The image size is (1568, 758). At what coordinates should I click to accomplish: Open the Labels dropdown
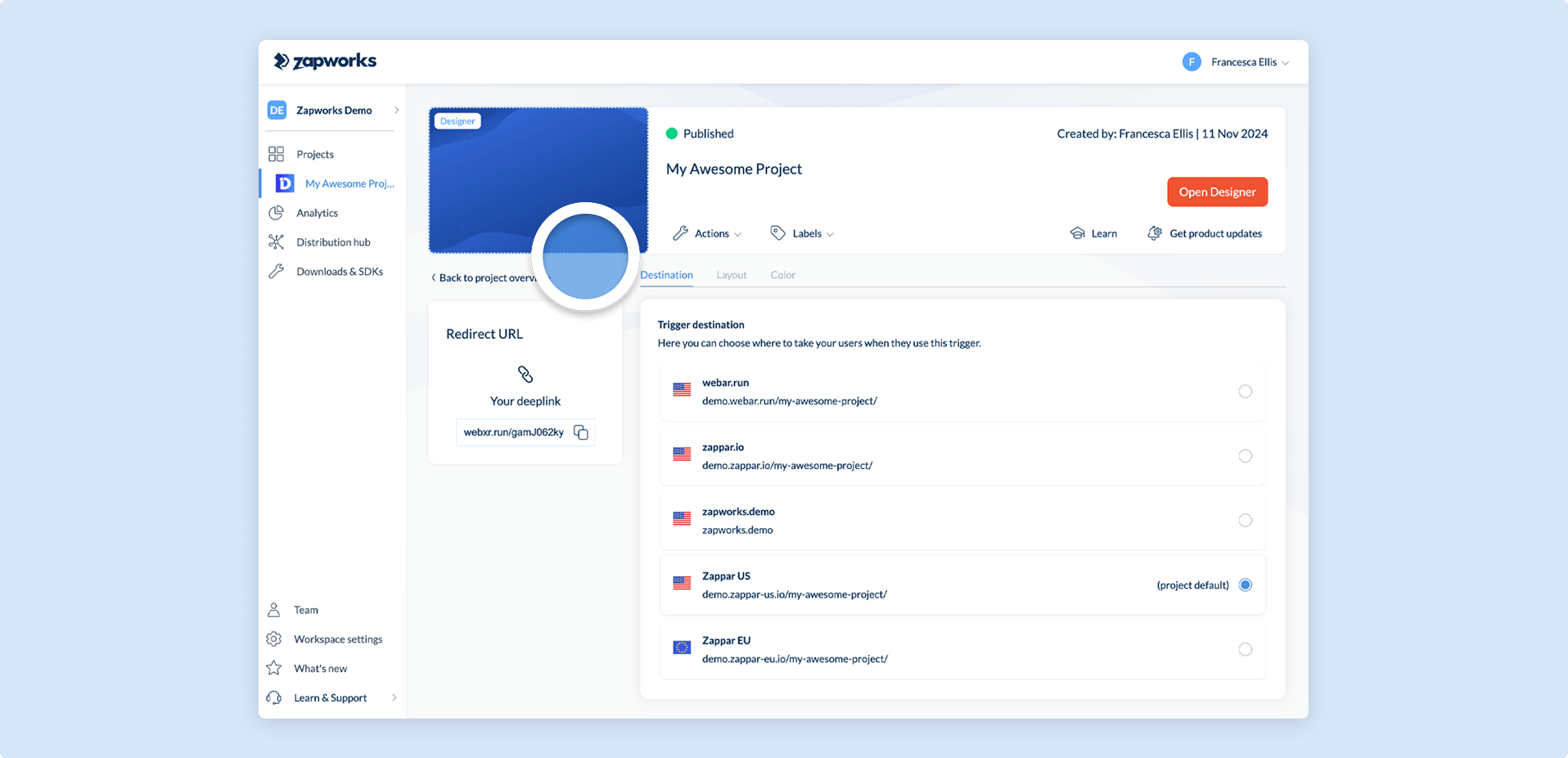click(x=802, y=233)
